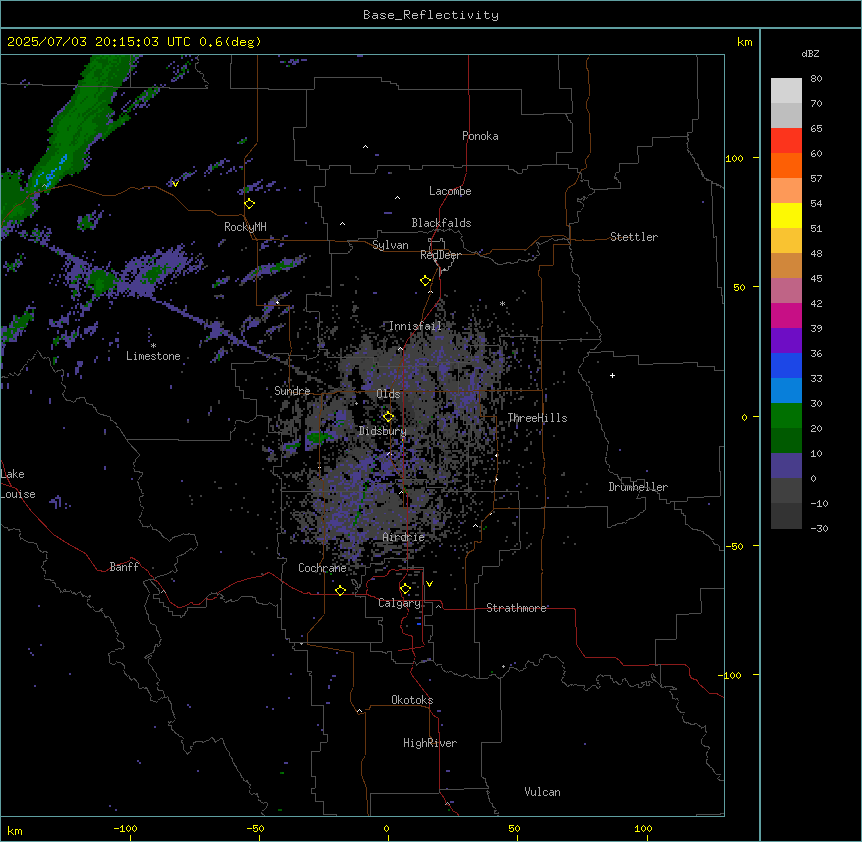Click the dBZ legend heading
862x842 pixels.
pos(810,53)
